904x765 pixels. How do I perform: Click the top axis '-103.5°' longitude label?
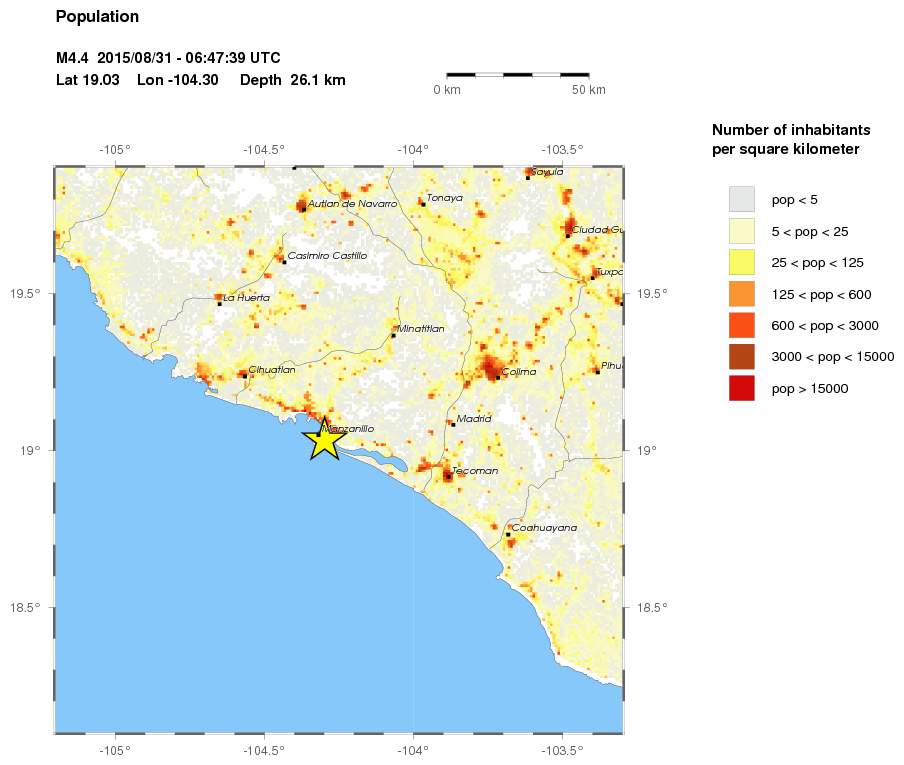pos(562,150)
